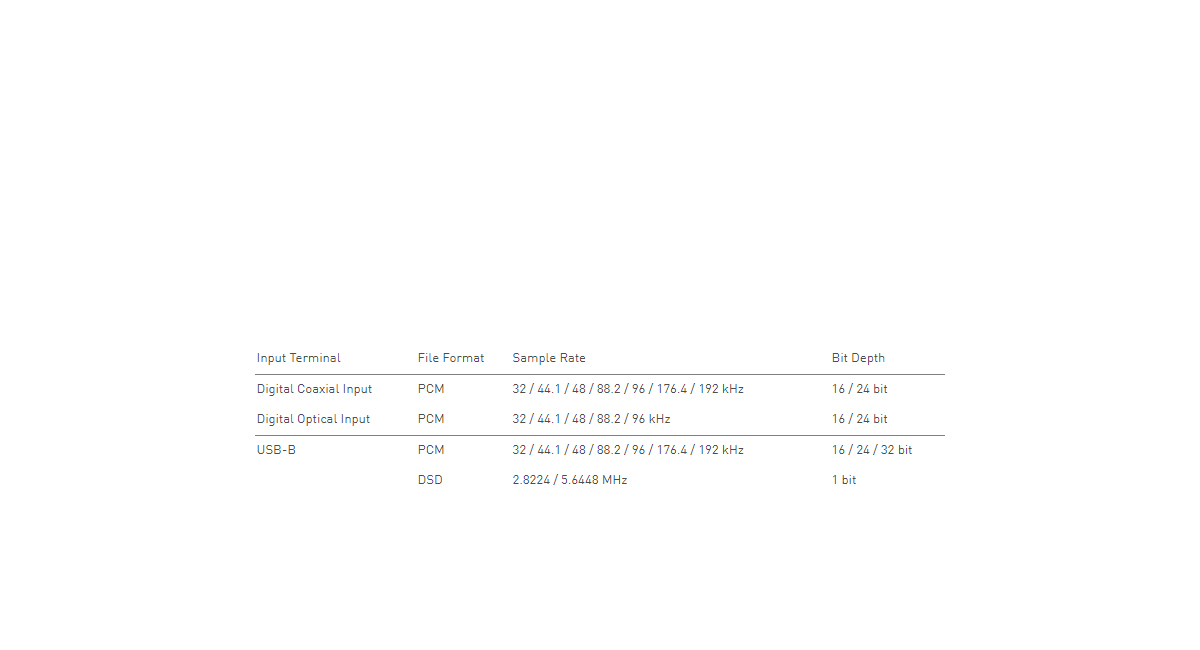
Task: Click the Digital Optical Input bit depth
Action: click(x=859, y=419)
